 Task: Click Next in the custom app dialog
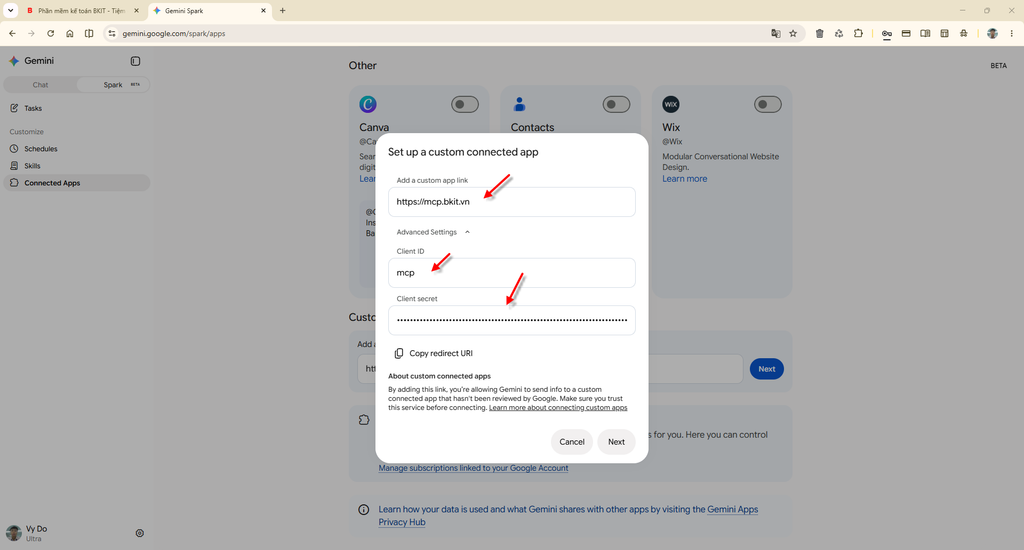point(616,442)
